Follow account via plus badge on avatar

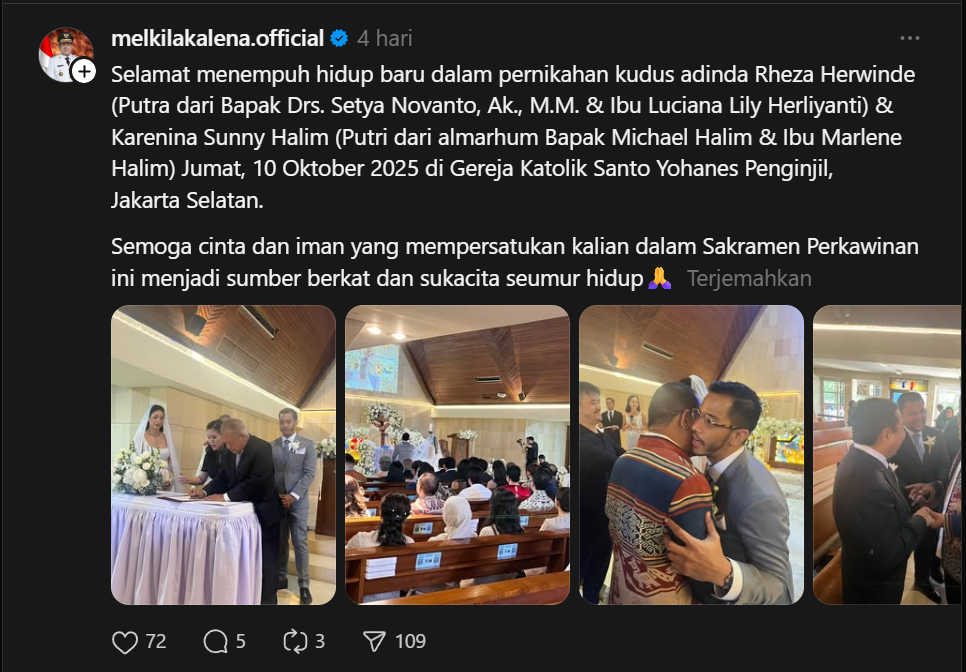84,71
